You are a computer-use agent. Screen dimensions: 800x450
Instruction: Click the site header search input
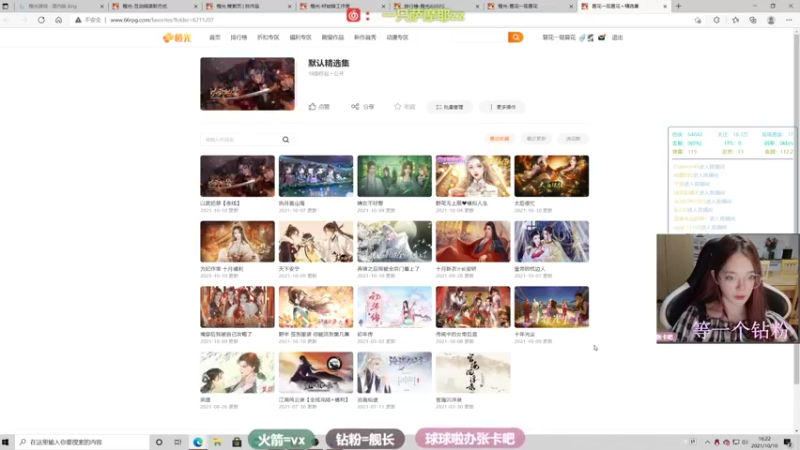(479, 37)
